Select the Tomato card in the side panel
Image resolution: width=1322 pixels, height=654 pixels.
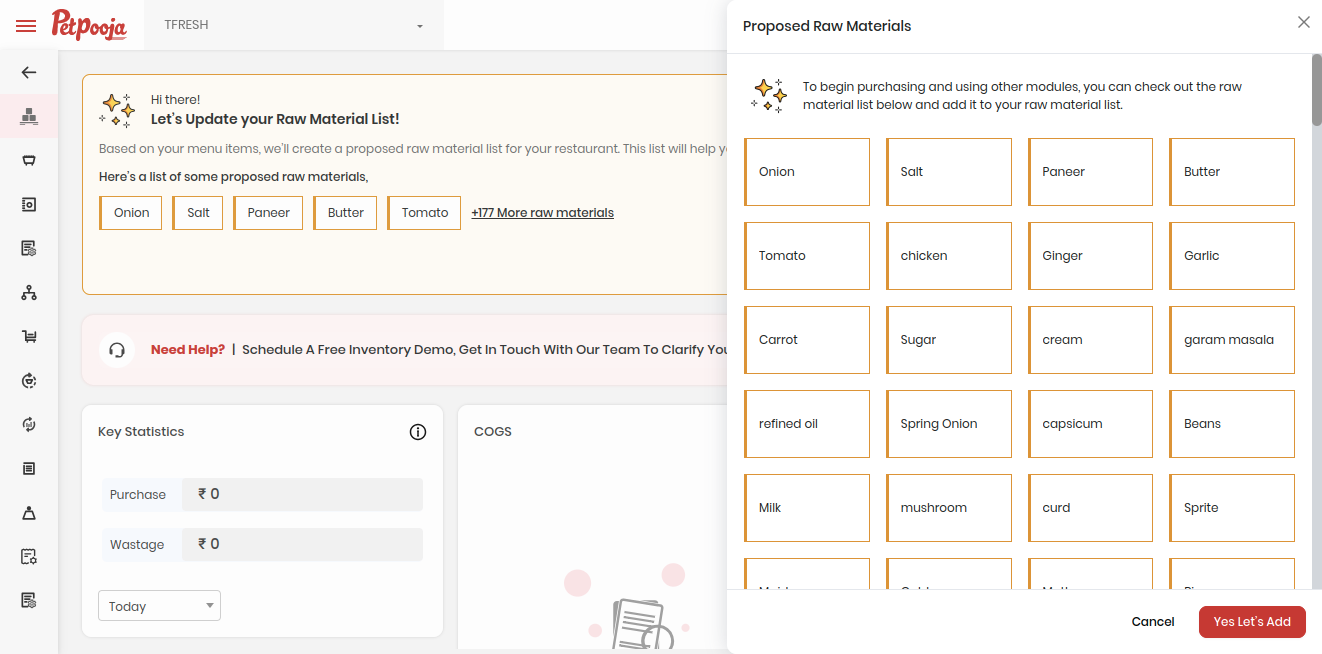(807, 256)
